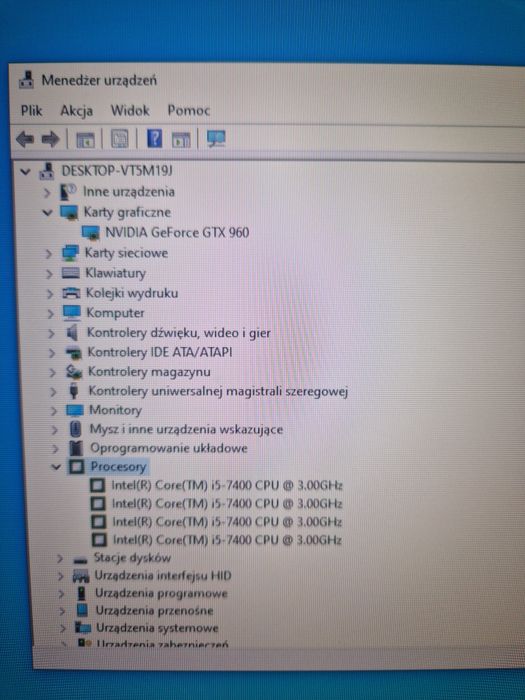Expand Kontrolery uniwersalnej magistrali szeregowej
The image size is (525, 700).
pos(53,392)
